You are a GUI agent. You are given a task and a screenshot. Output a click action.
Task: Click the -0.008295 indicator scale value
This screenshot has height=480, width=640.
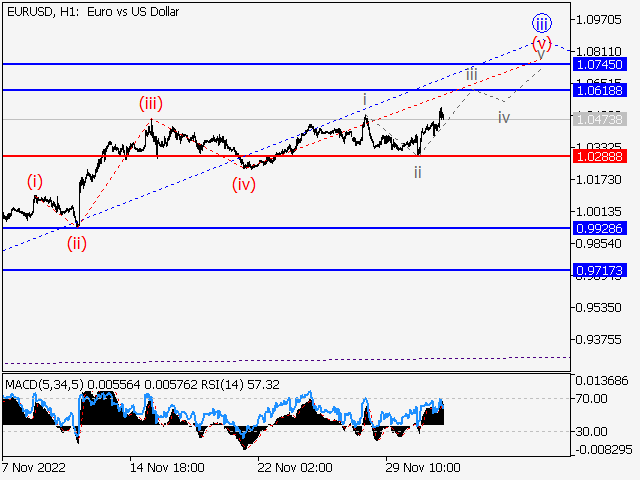(604, 450)
